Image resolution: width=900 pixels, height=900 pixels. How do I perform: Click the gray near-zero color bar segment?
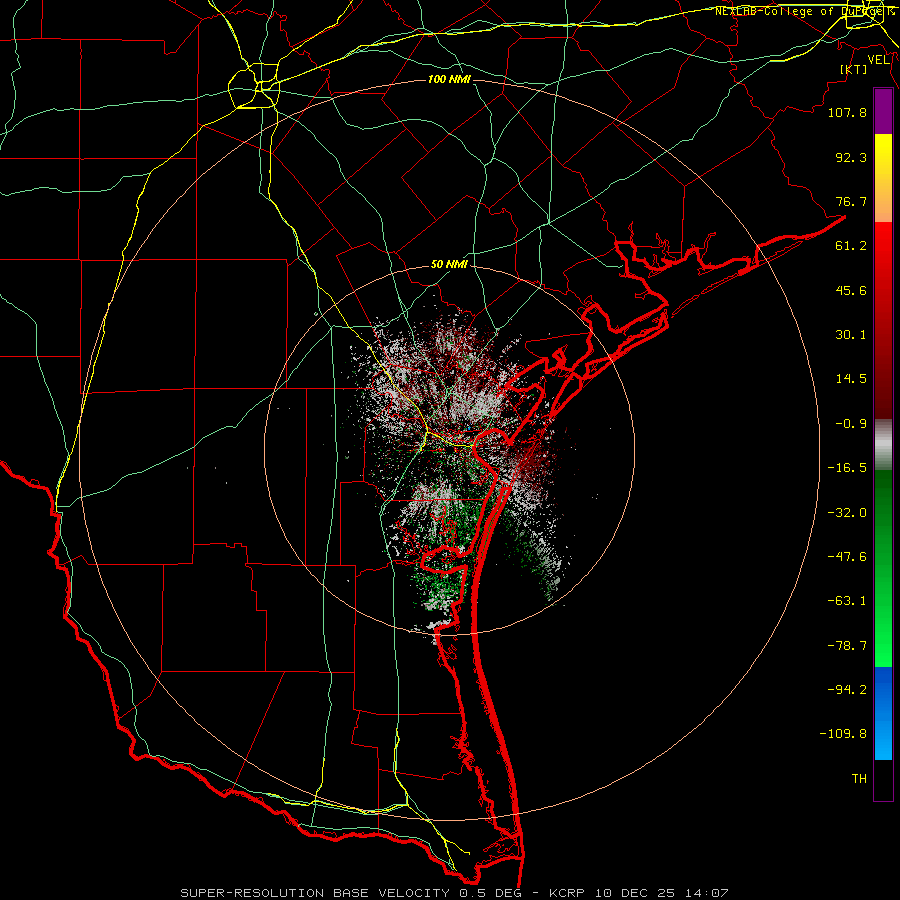[x=883, y=445]
